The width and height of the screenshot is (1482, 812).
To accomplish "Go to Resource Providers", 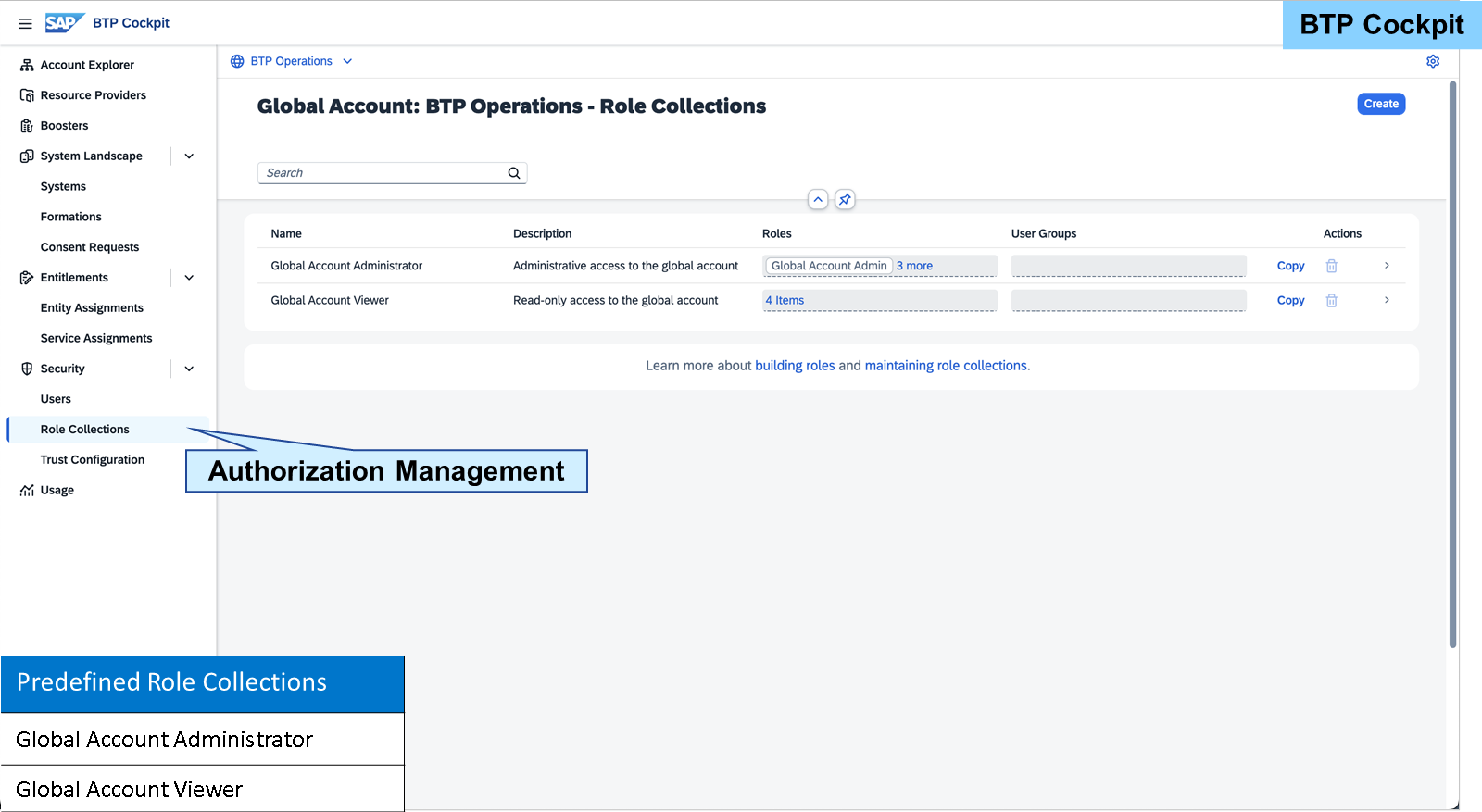I will (94, 95).
